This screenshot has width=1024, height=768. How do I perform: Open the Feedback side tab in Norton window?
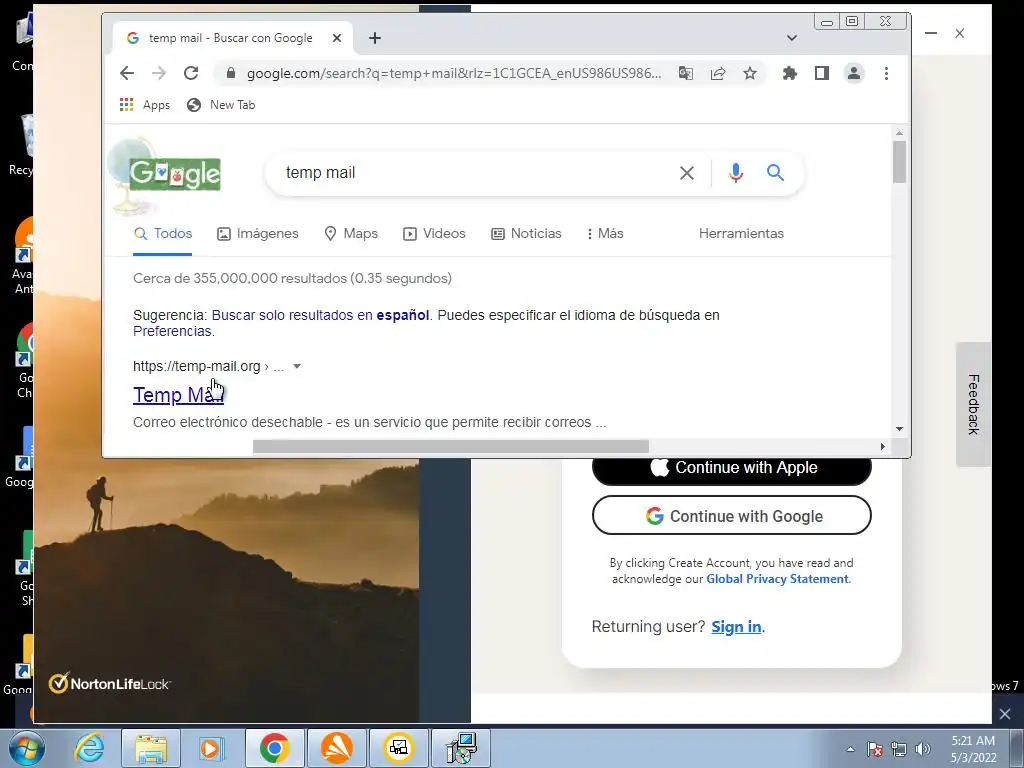[973, 404]
